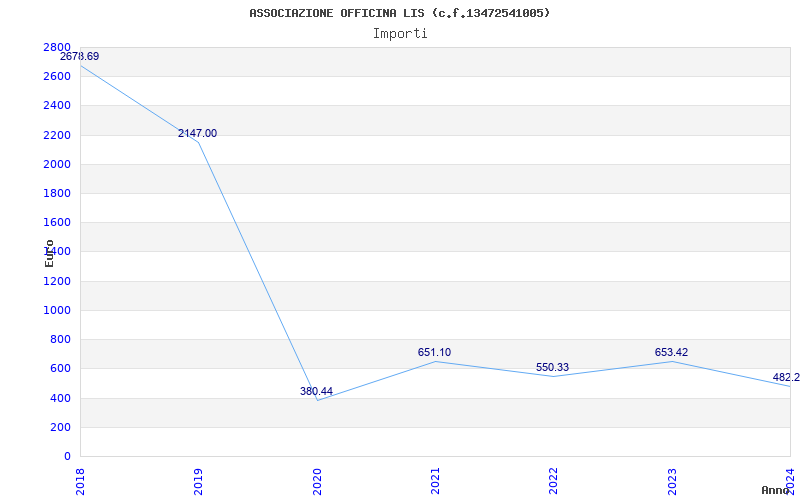800x500 pixels.
Task: Click the 1800 y-axis tick label
Action: tap(57, 193)
